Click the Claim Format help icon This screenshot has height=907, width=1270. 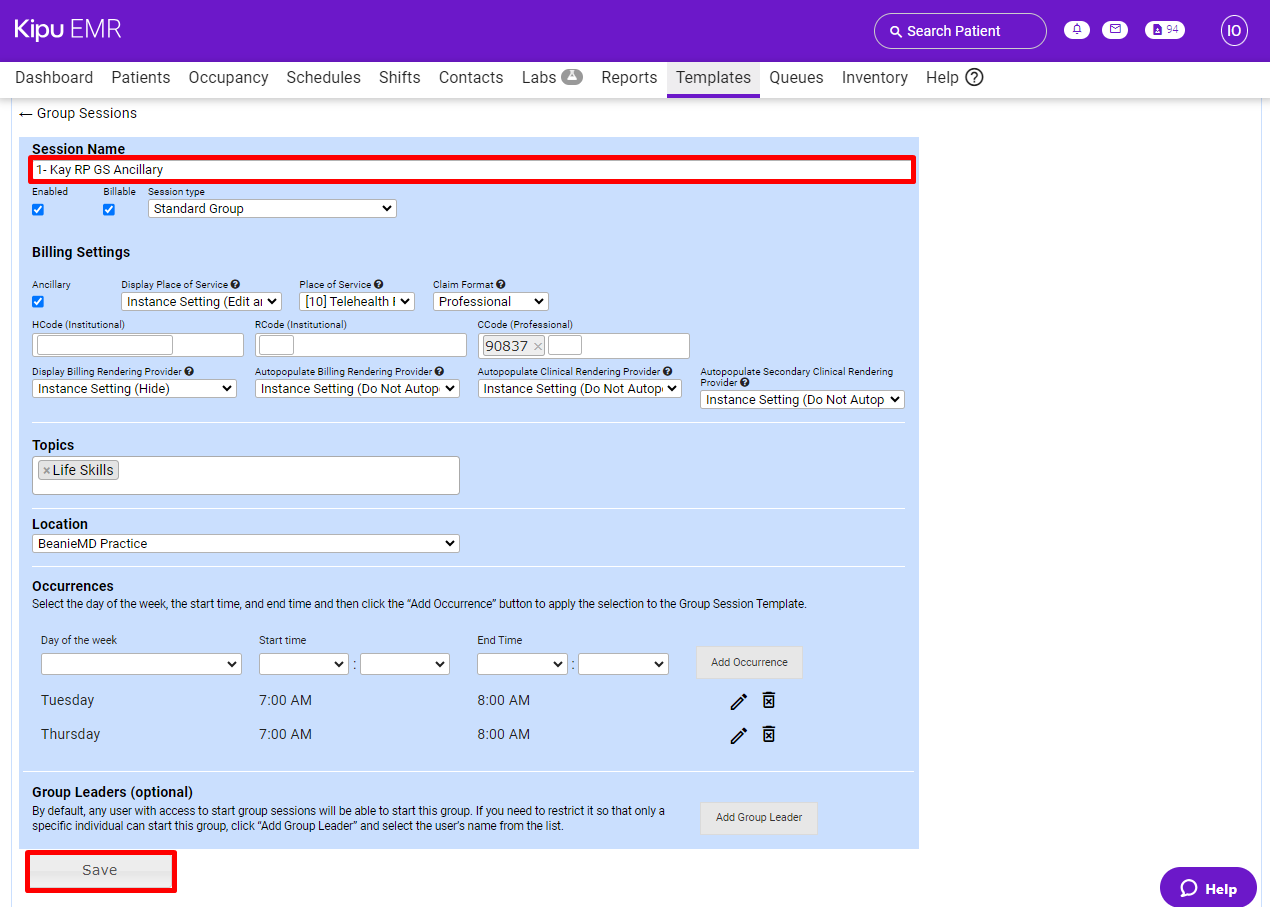[x=501, y=285]
